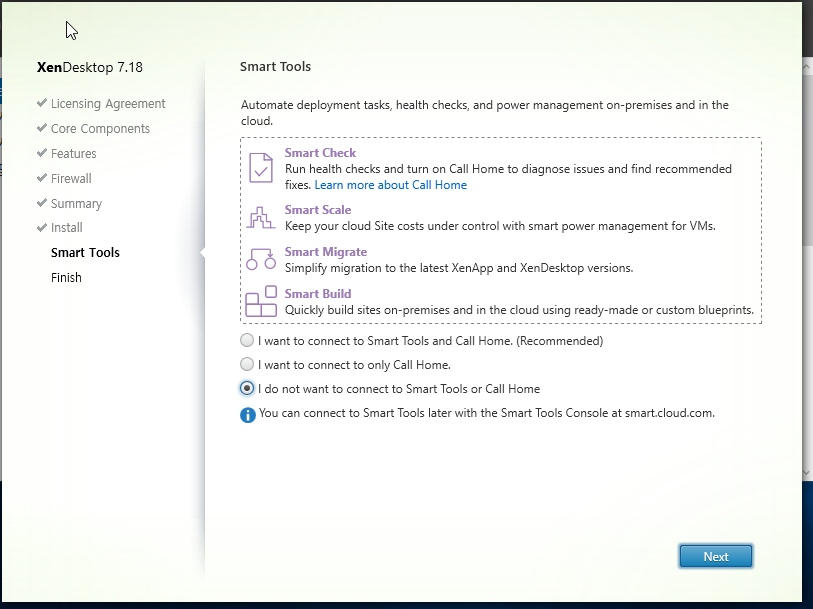The width and height of the screenshot is (813, 609).
Task: Go to Licensing Agreement step
Action: tap(108, 104)
